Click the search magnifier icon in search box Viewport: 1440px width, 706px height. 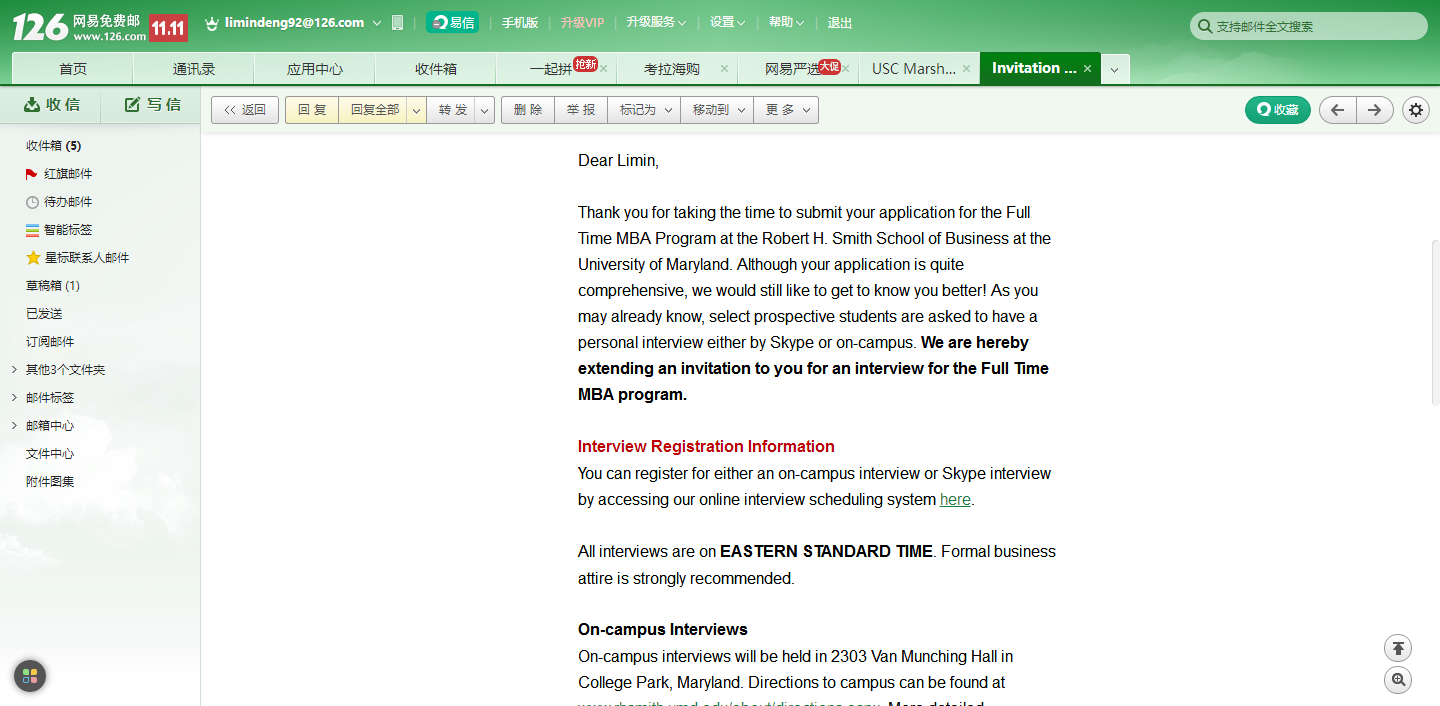(x=1204, y=26)
